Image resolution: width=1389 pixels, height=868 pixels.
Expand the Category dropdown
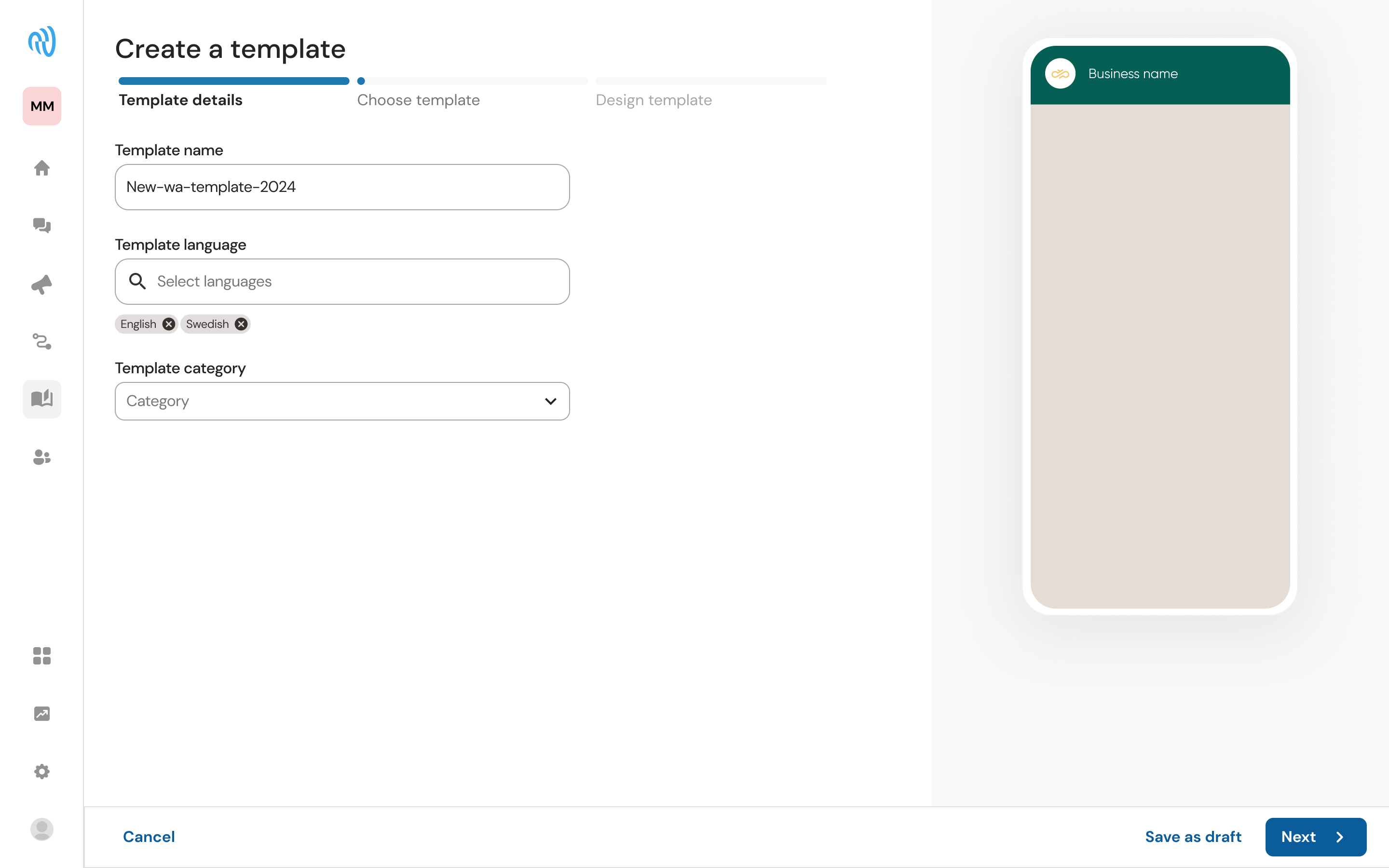click(x=342, y=401)
